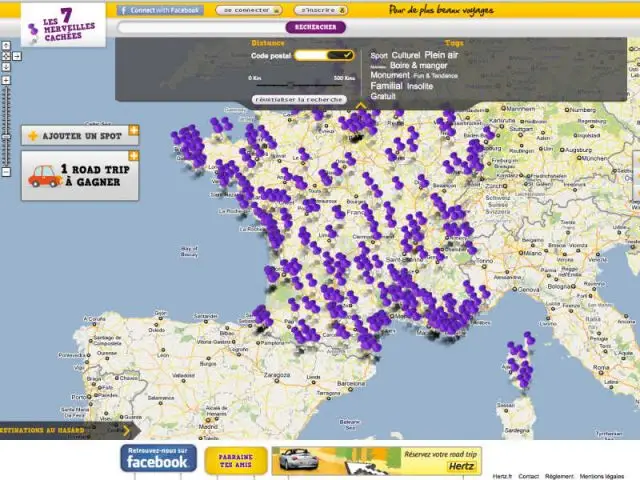Viewport: 640px width, 480px height.
Task: Select the Plein air tag
Action: pos(441,55)
